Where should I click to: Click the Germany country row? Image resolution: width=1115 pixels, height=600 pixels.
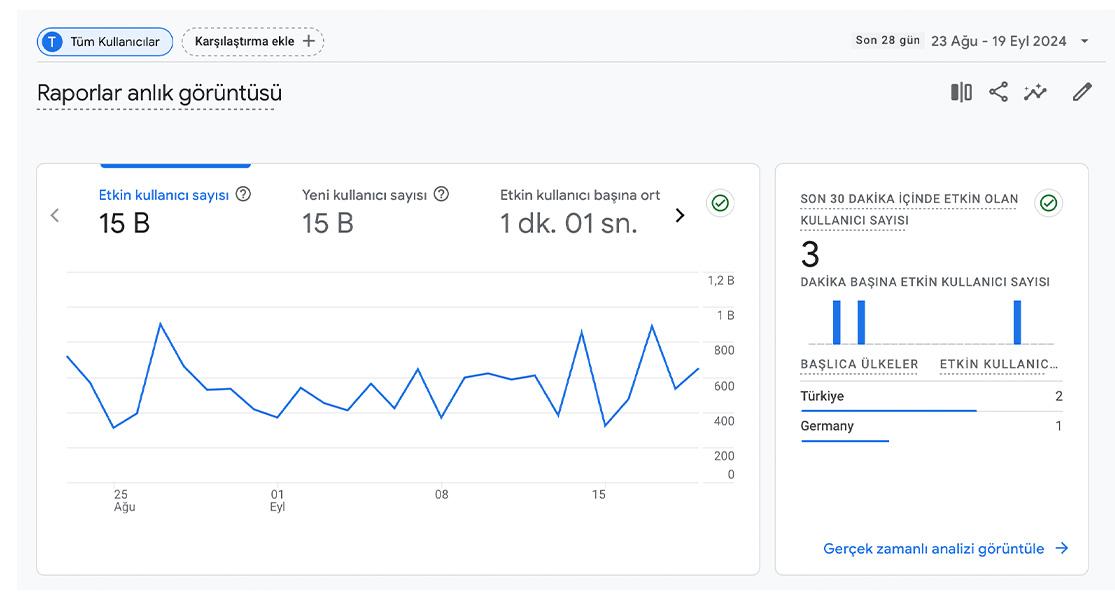point(932,427)
